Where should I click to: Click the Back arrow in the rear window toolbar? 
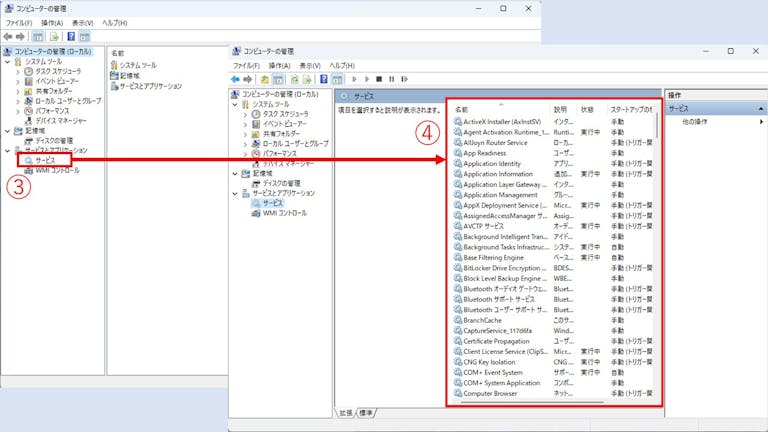8,36
